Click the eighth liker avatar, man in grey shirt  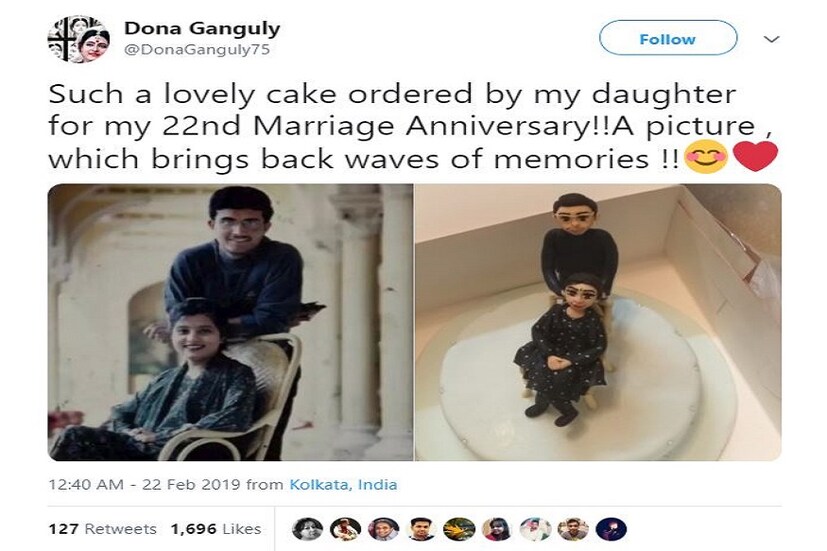(573, 529)
